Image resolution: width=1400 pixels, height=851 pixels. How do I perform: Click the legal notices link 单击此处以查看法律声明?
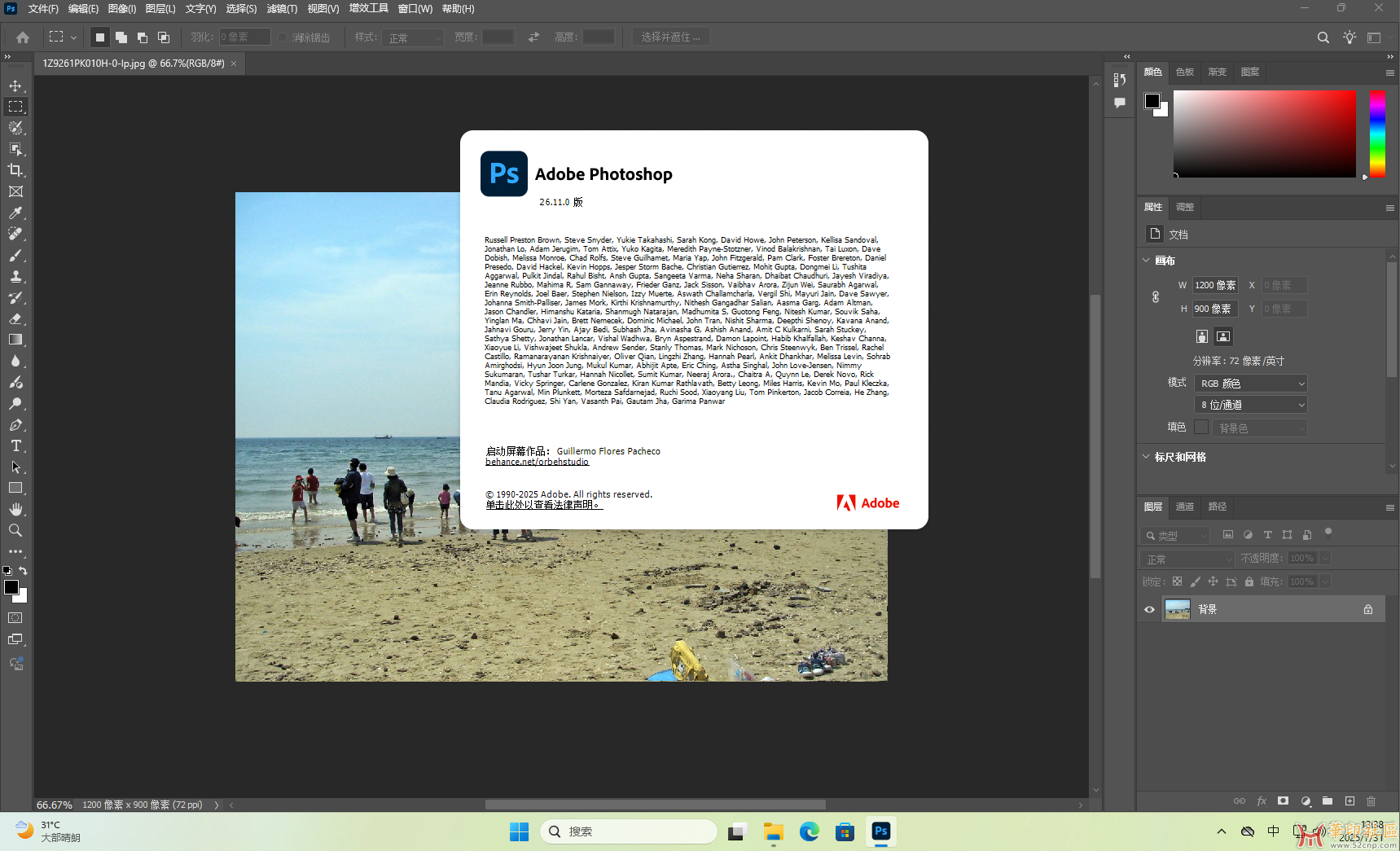point(544,505)
